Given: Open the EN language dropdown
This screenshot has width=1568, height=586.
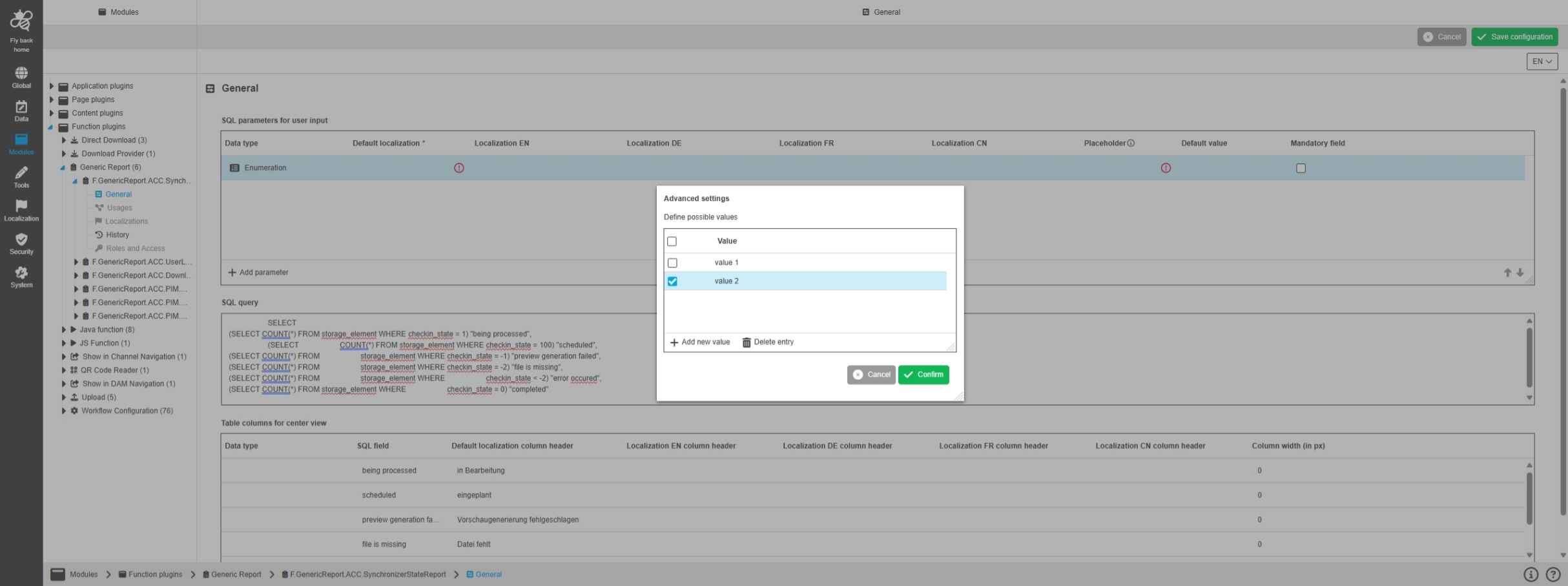Looking at the screenshot, I should click(x=1542, y=61).
